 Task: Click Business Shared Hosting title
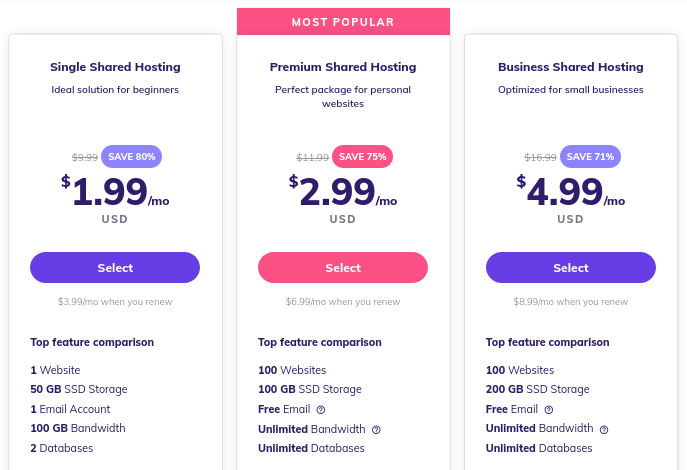pos(570,67)
